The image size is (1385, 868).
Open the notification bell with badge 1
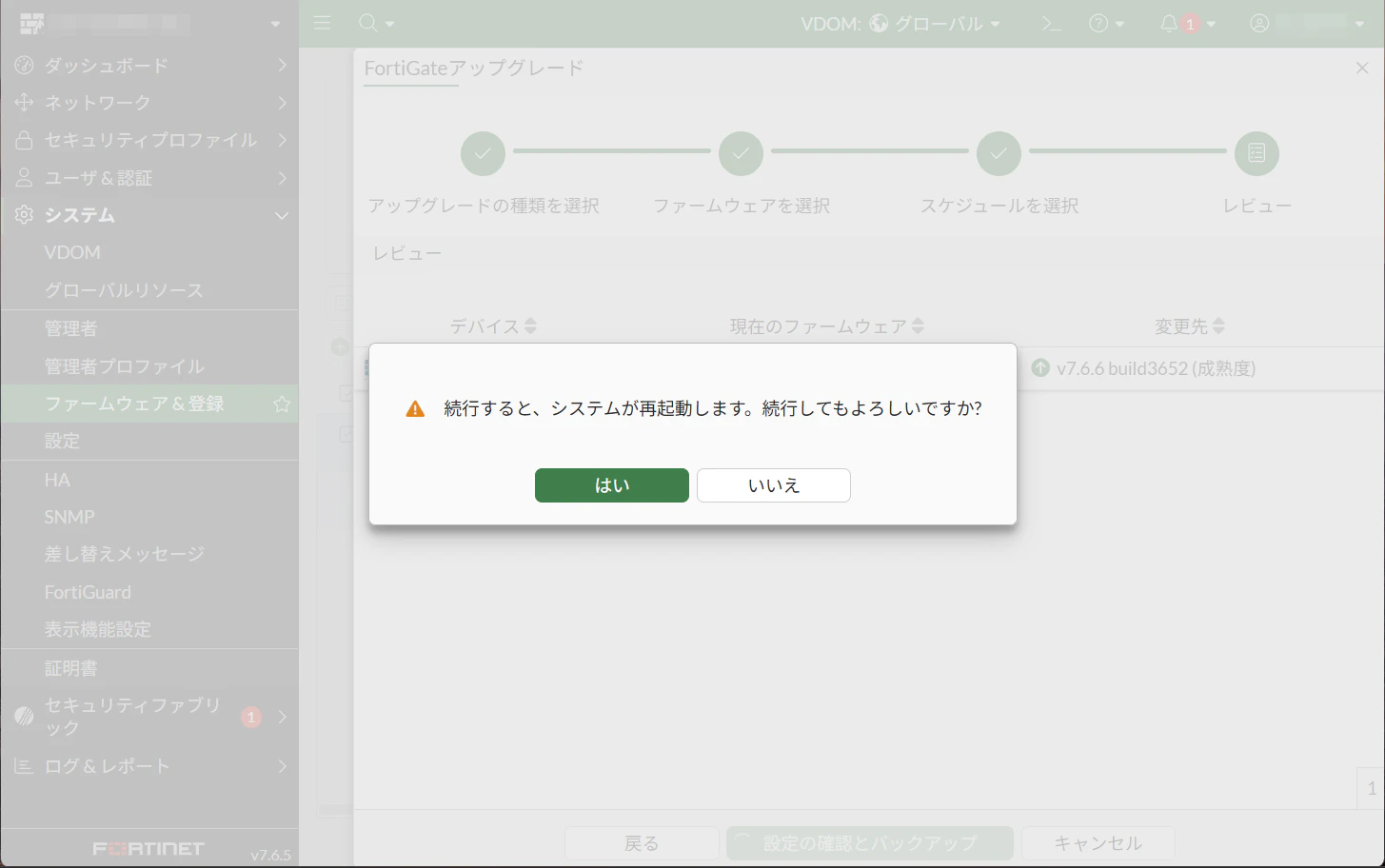[x=1170, y=23]
